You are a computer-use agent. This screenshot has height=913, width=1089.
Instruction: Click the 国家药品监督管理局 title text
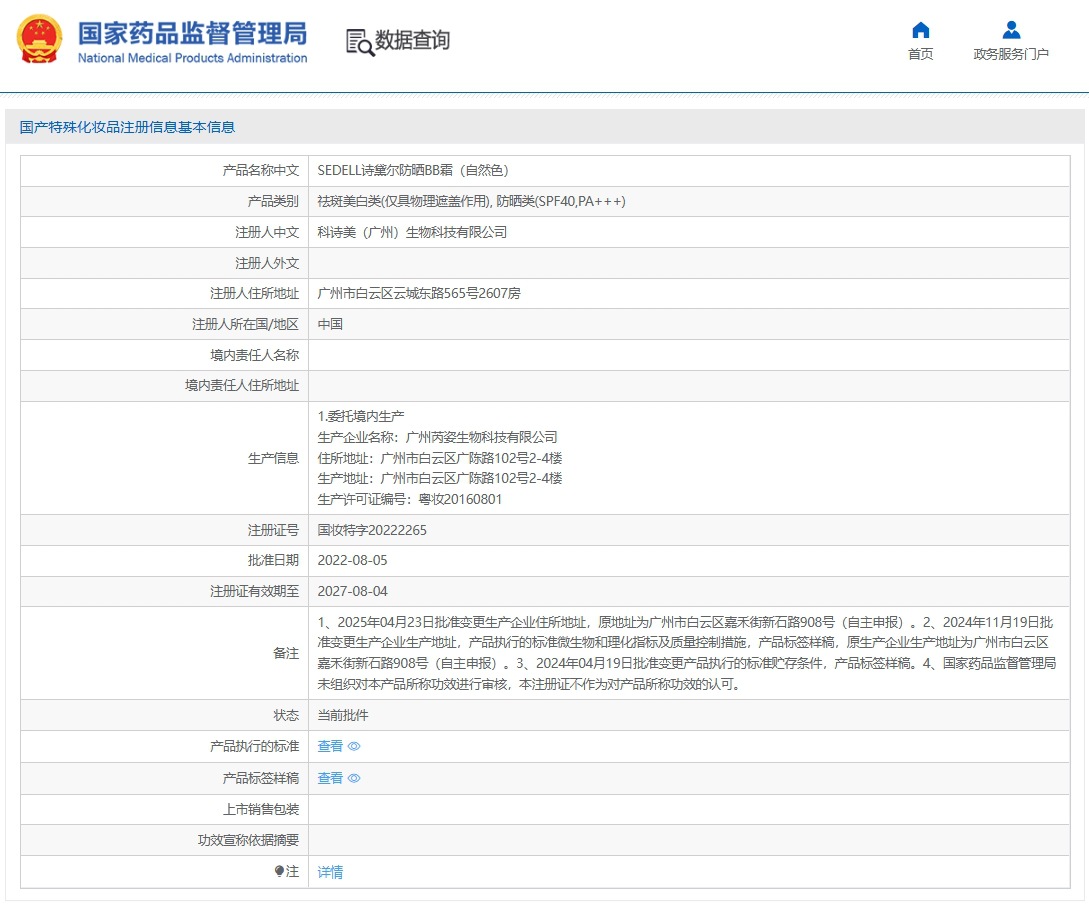(192, 32)
